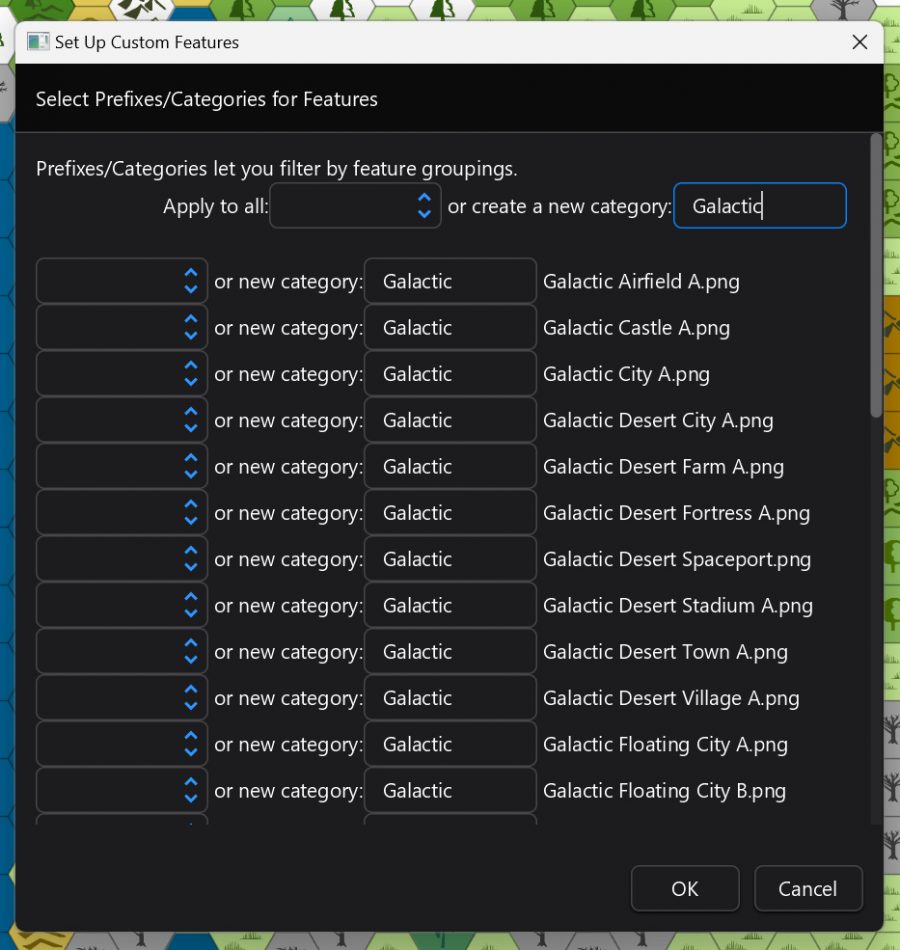The height and width of the screenshot is (950, 900).
Task: Edit new category field for Galactic Desert Stadium row
Action: (449, 604)
